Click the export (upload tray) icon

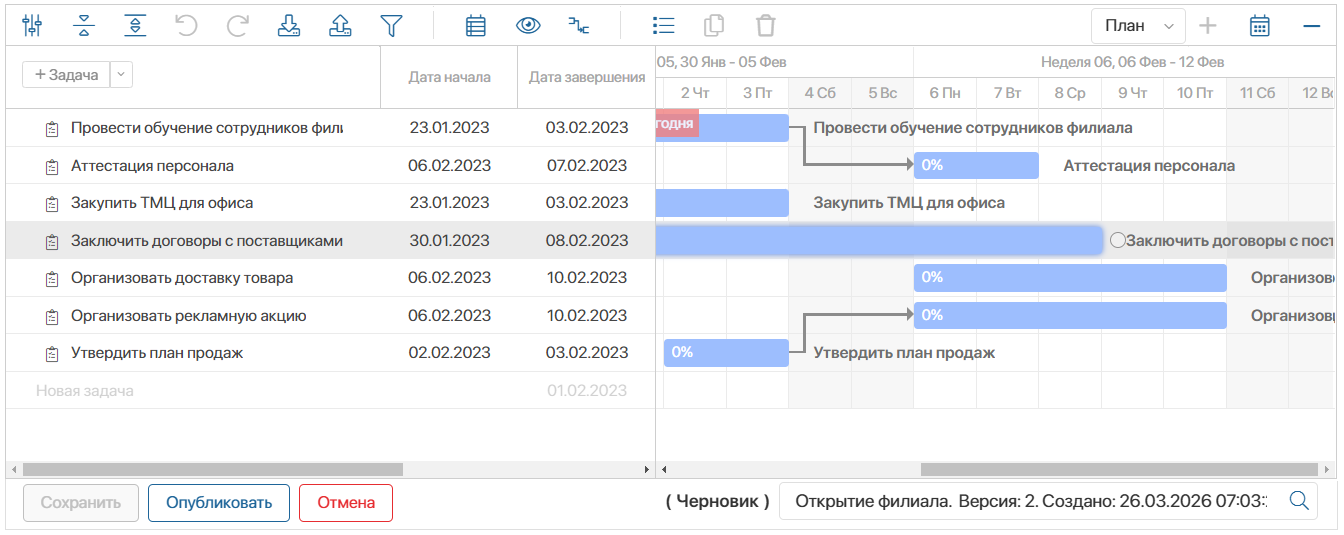point(340,25)
